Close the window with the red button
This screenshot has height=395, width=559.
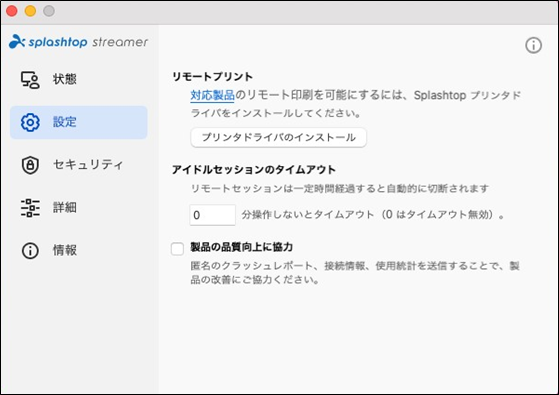(x=12, y=11)
